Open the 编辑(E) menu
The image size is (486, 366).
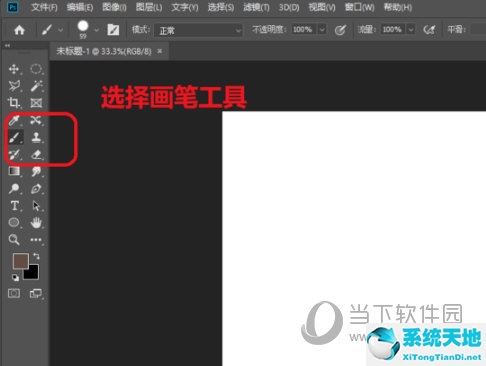point(80,7)
